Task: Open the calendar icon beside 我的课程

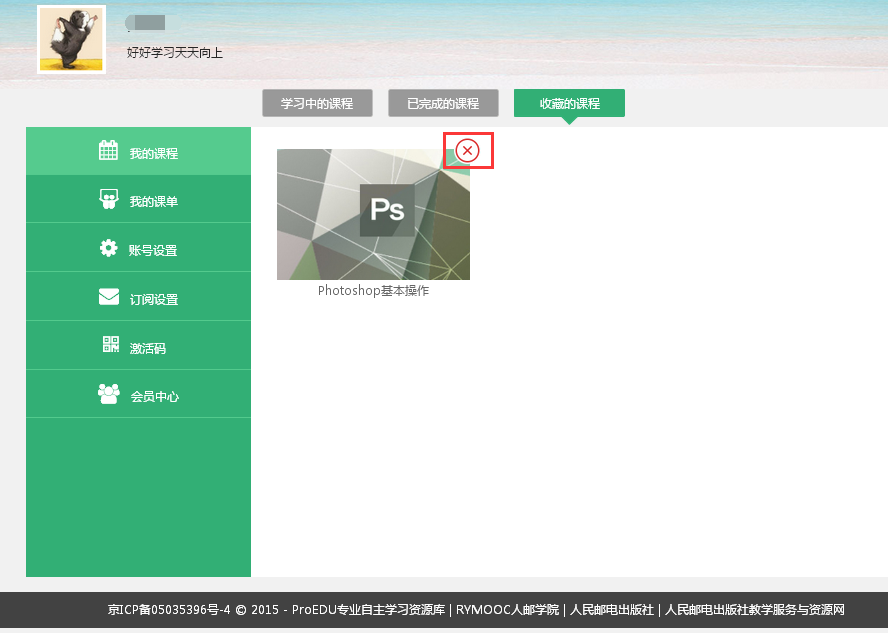Action: [109, 149]
